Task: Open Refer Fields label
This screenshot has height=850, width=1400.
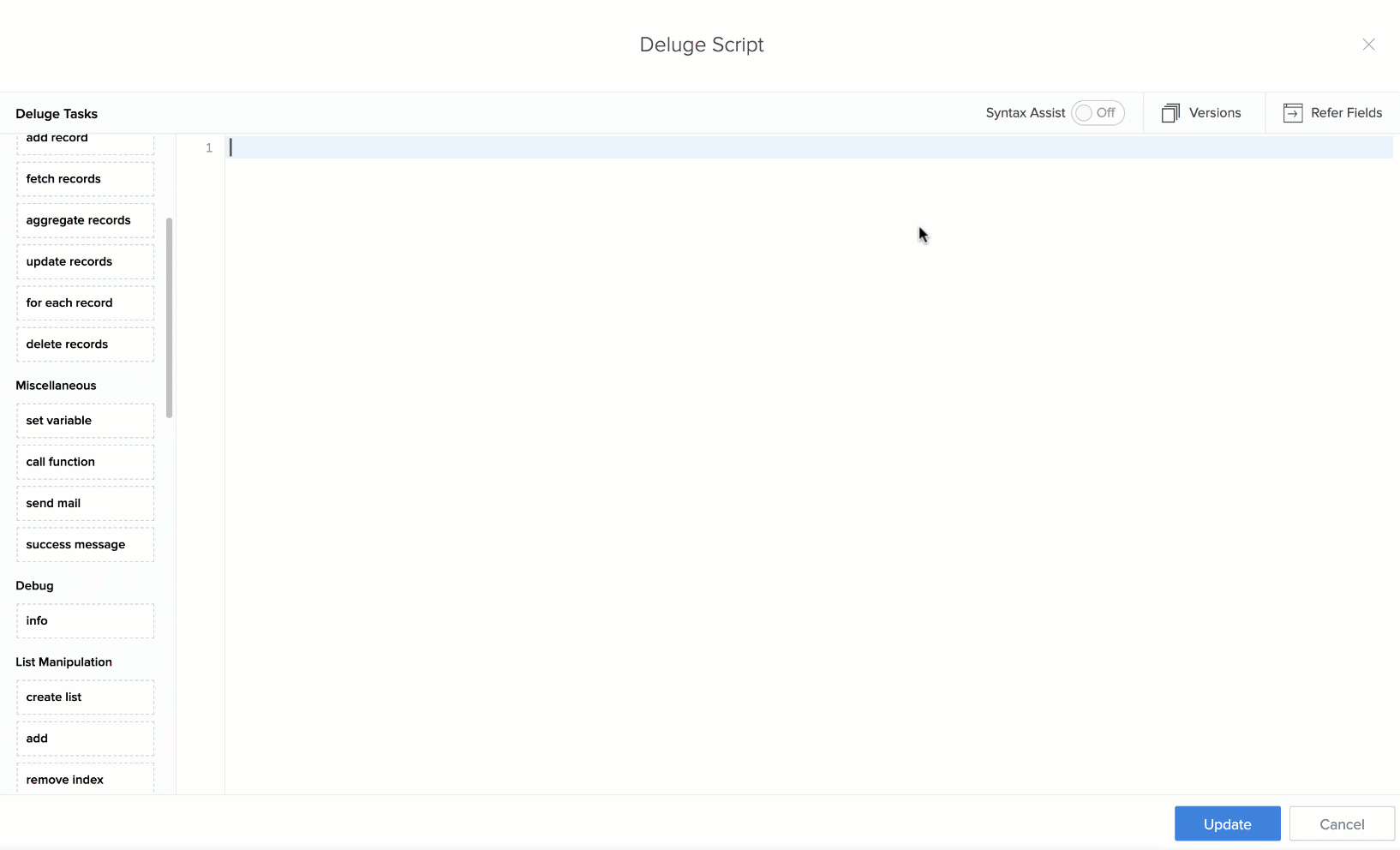Action: (x=1346, y=113)
